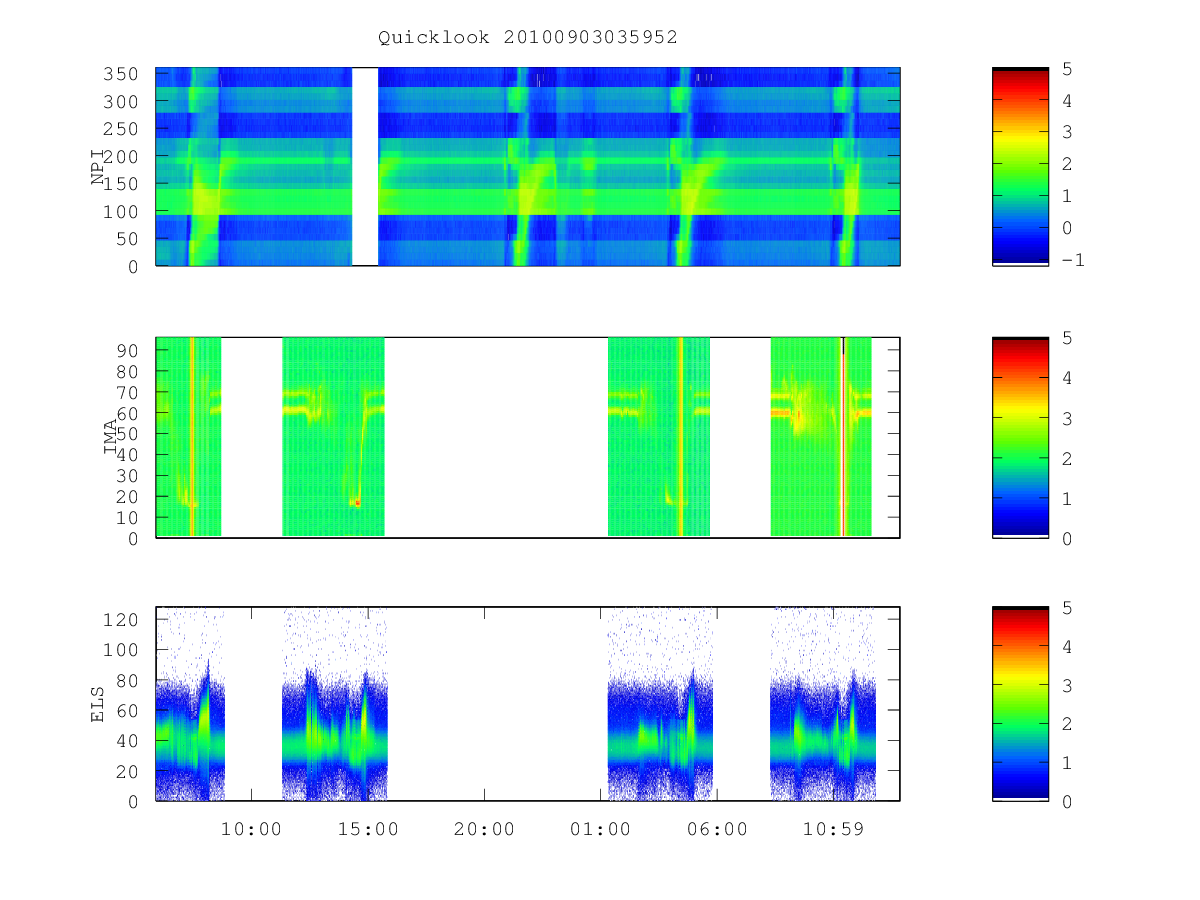Click the 10:59 time tick label

(x=834, y=829)
